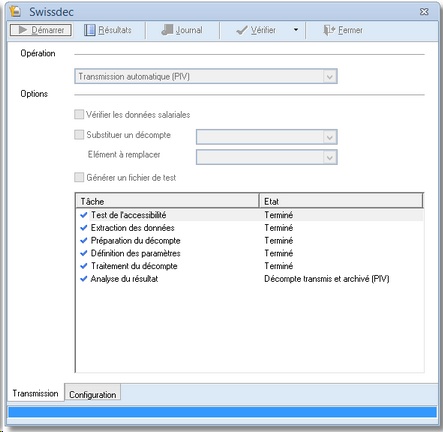The image size is (443, 432).
Task: Click Terminé status for Définition des paramètres
Action: 279,253
